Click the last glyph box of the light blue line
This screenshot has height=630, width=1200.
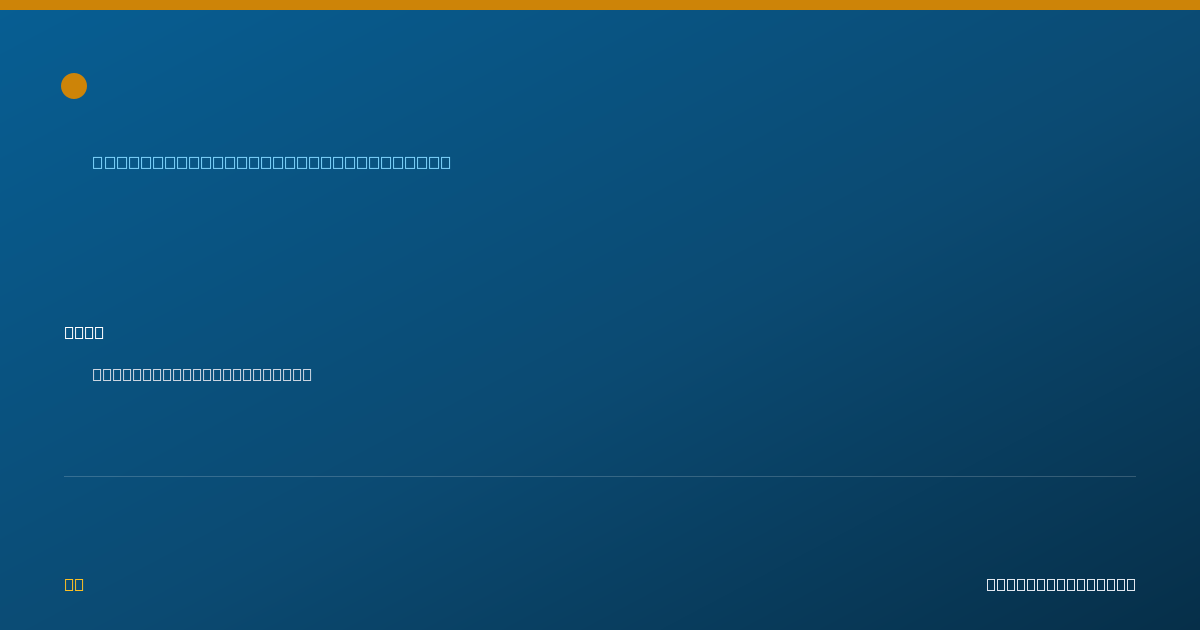[x=446, y=162]
